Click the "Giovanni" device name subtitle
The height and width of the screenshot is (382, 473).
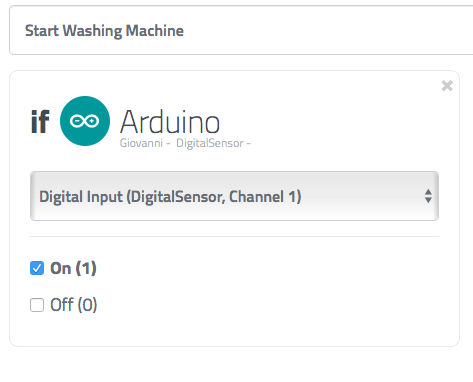(141, 143)
